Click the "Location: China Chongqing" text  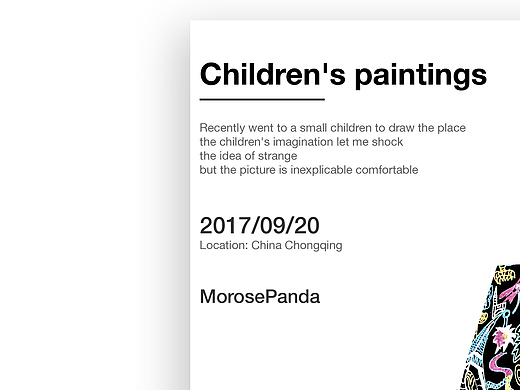[271, 246]
